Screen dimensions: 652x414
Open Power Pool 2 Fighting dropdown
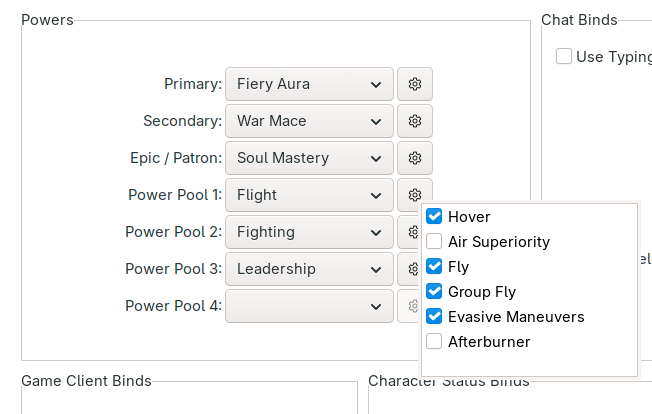pos(309,232)
